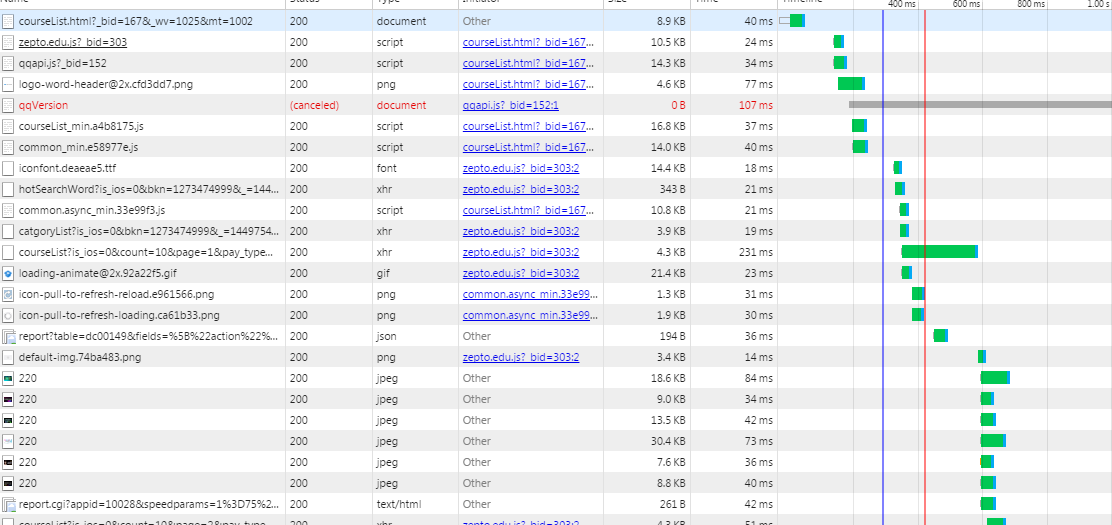The width and height of the screenshot is (1112, 525).
Task: Click the font type cell of iconfont.deaeae5.ttf
Action: (387, 168)
